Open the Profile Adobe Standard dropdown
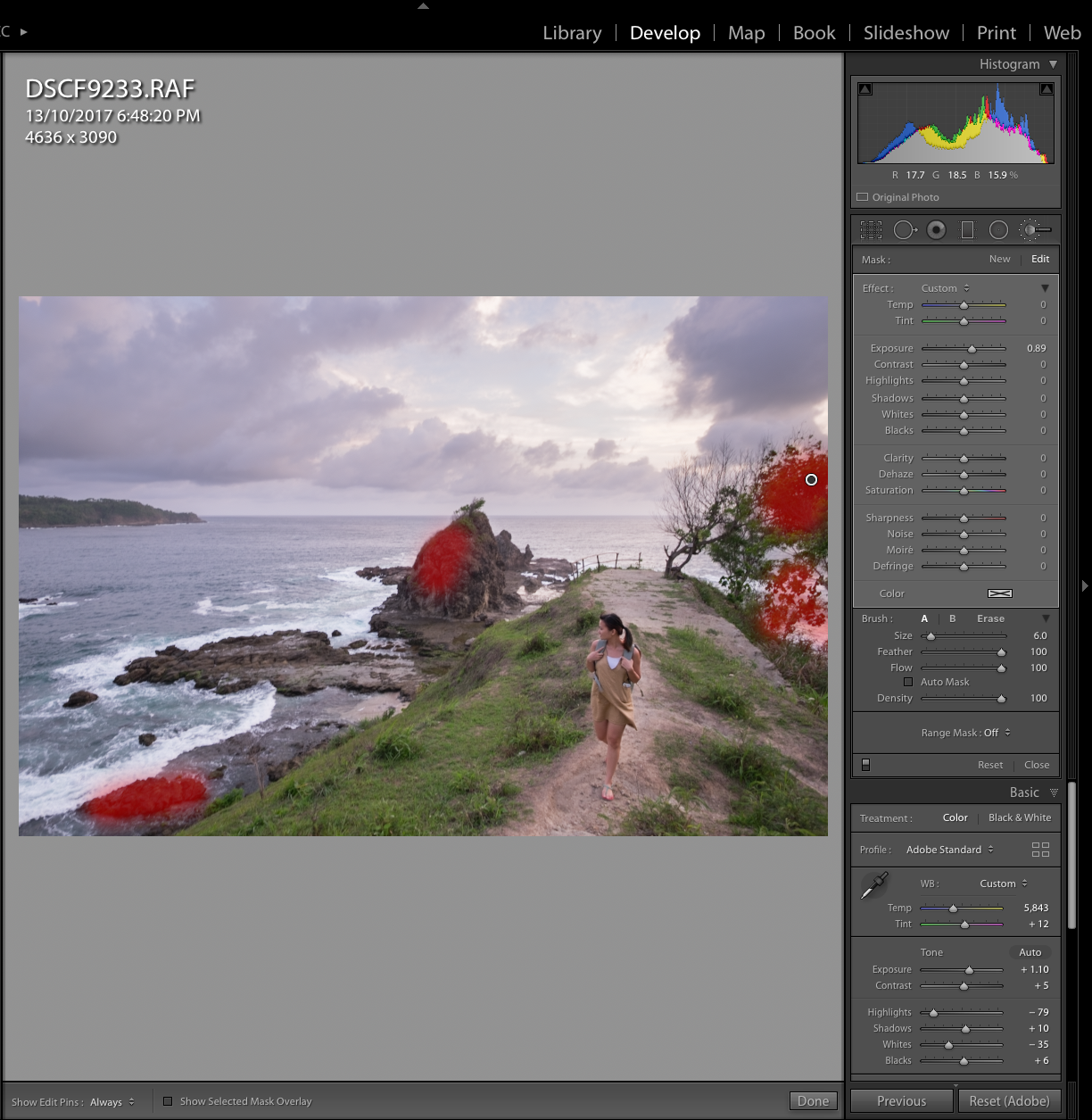This screenshot has height=1120, width=1092. tap(950, 850)
